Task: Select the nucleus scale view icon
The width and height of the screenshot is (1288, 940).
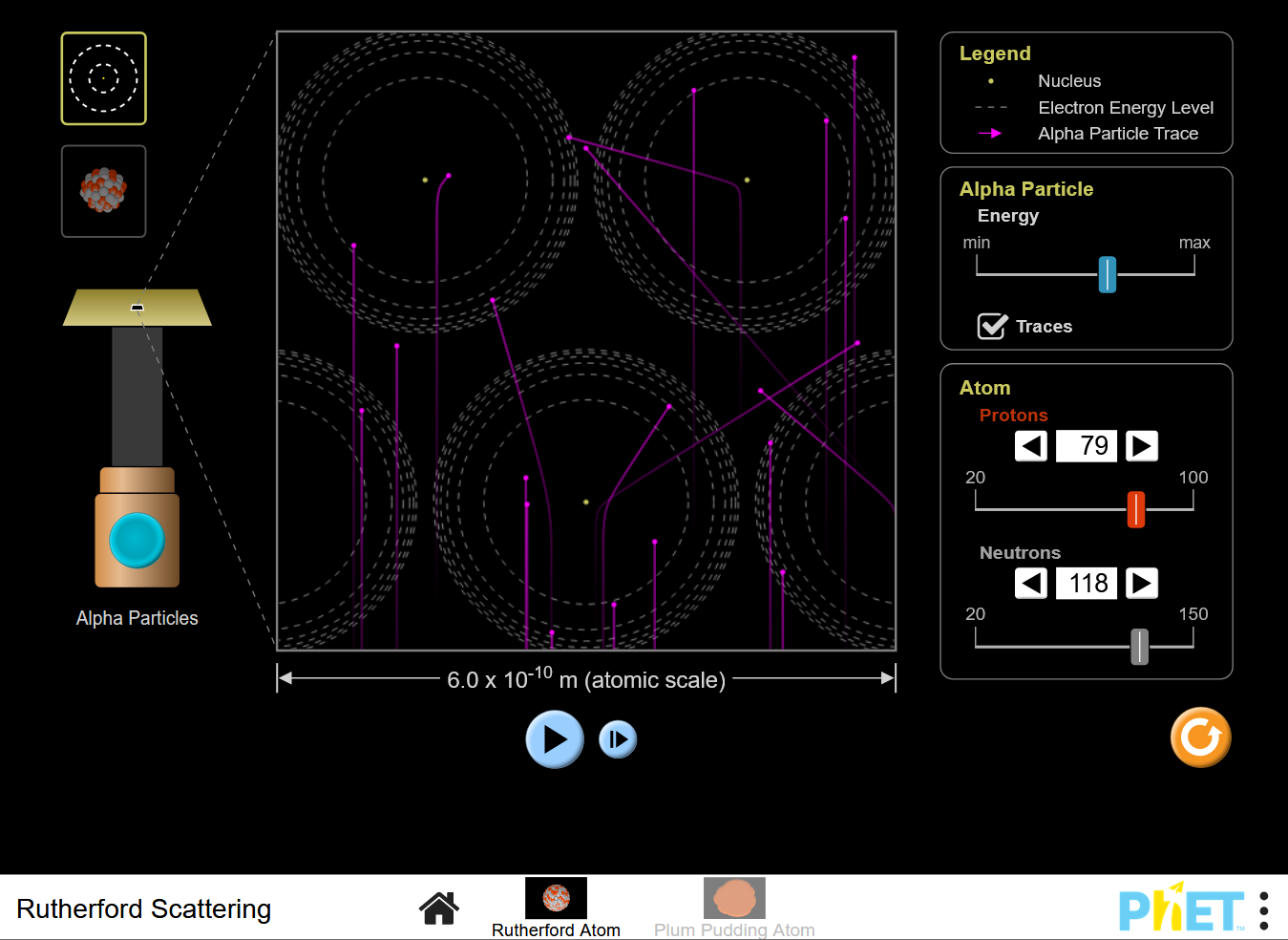Action: (x=103, y=191)
